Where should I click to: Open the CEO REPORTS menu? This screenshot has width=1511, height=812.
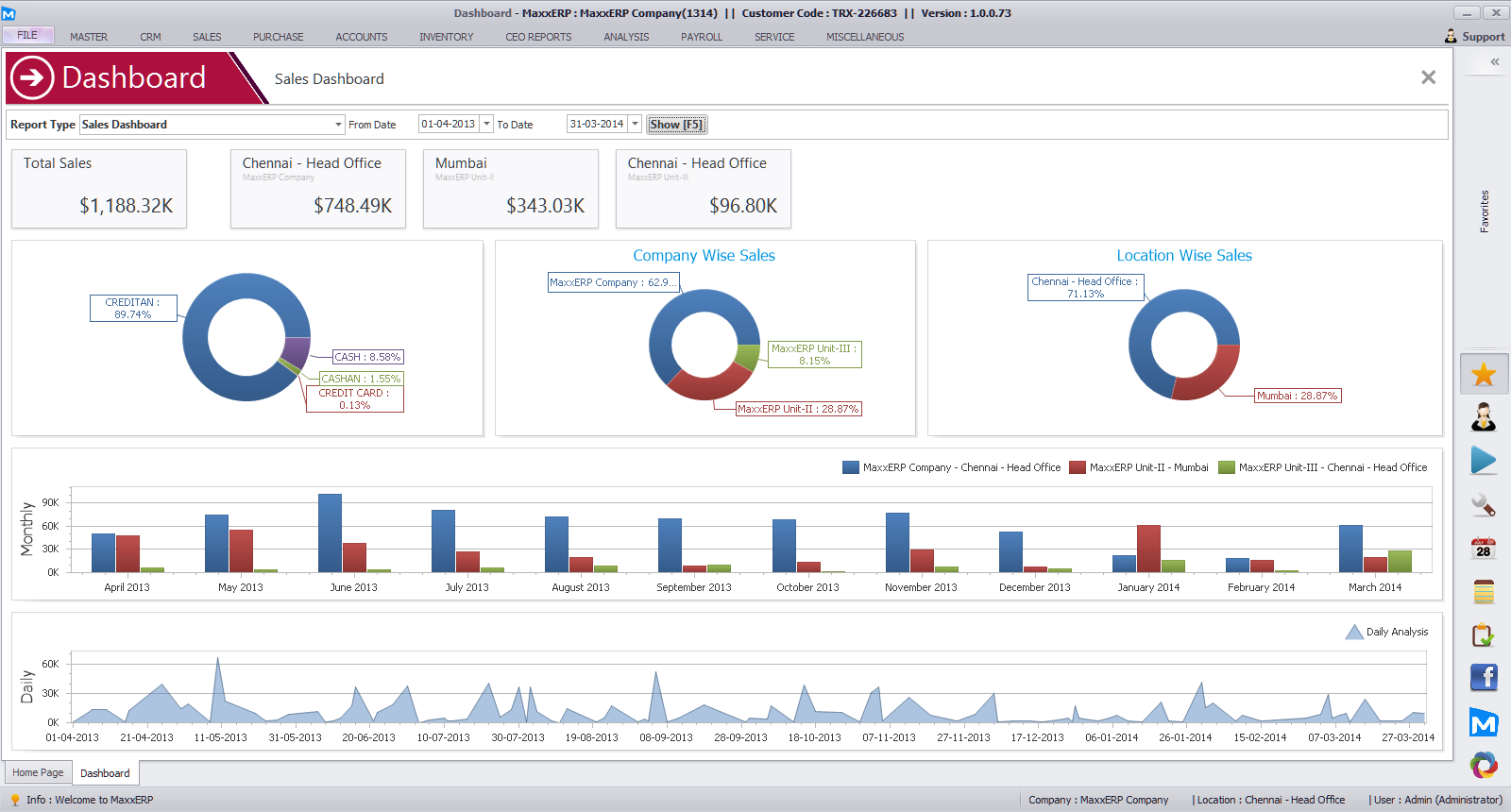(538, 37)
